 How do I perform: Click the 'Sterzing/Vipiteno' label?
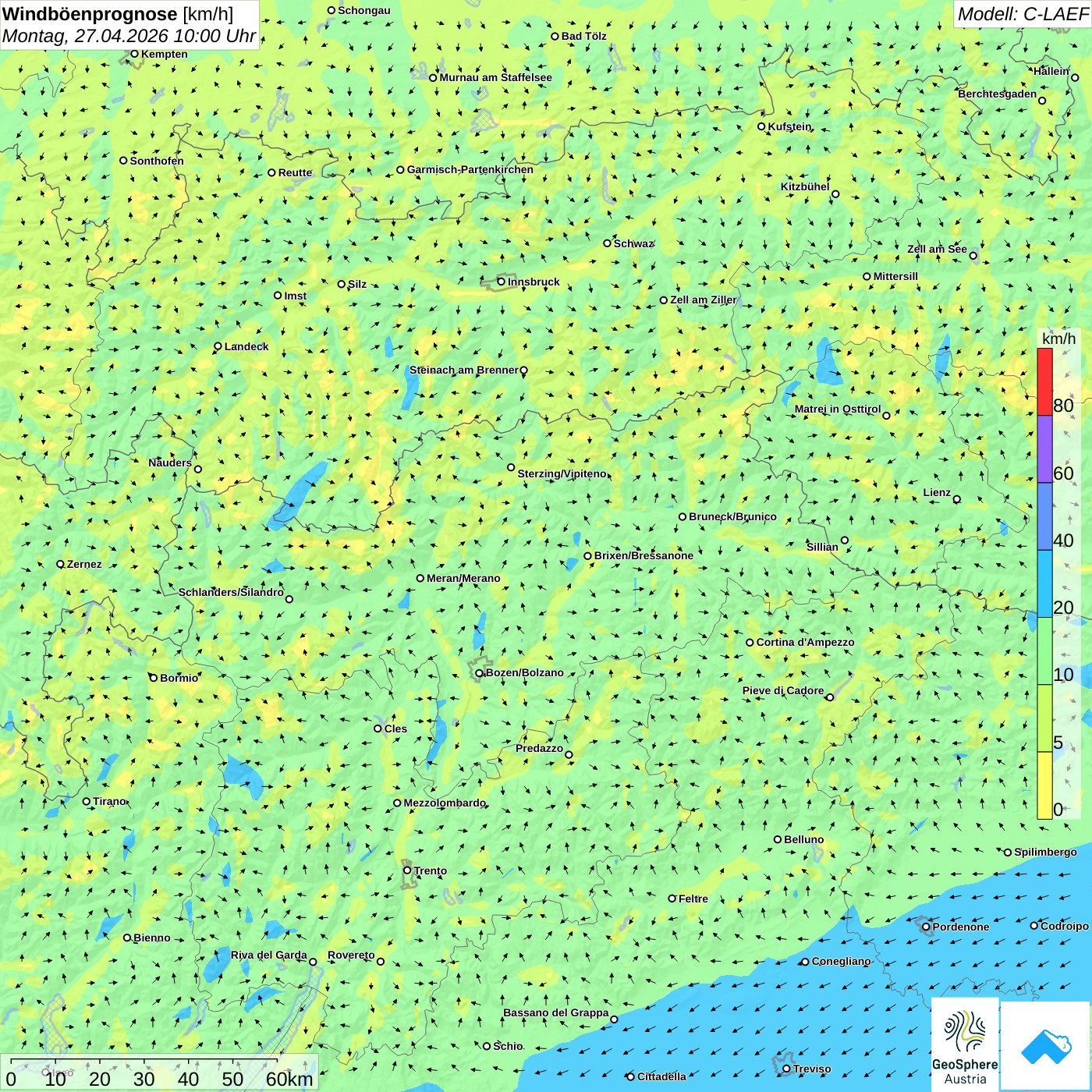(x=562, y=473)
